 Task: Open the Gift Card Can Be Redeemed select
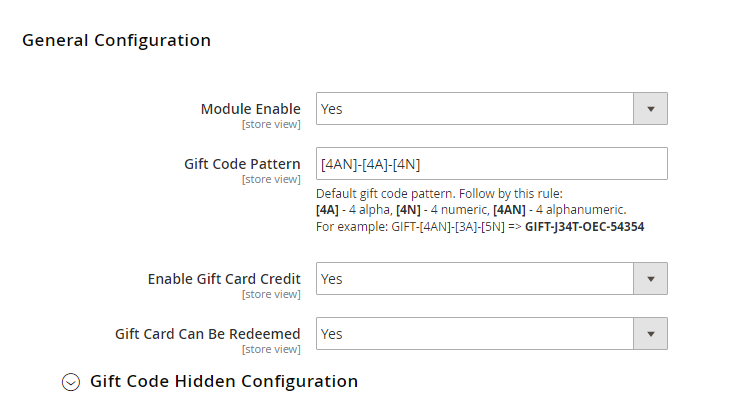[492, 334]
